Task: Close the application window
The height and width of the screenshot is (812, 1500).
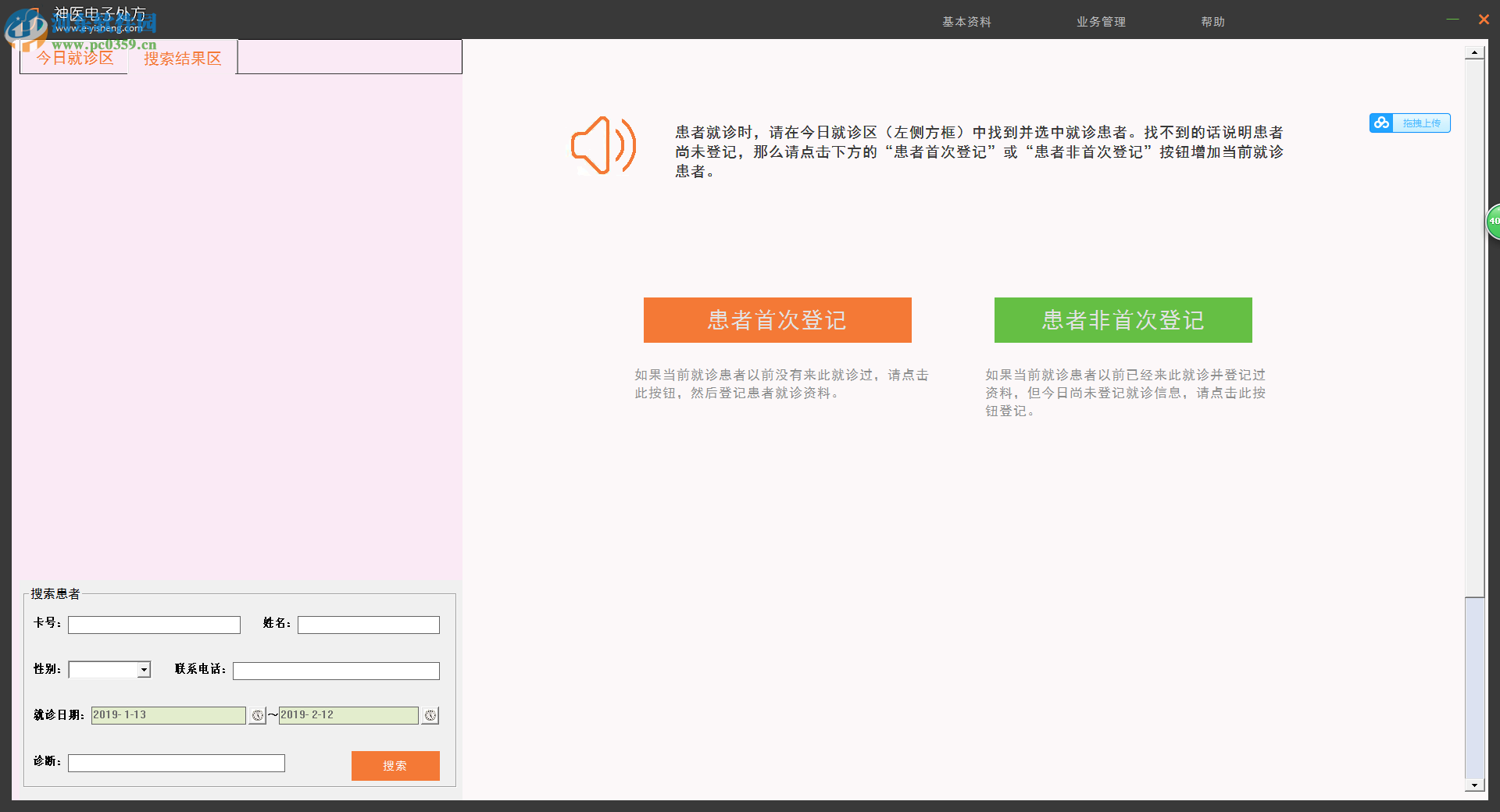Action: 1484,20
